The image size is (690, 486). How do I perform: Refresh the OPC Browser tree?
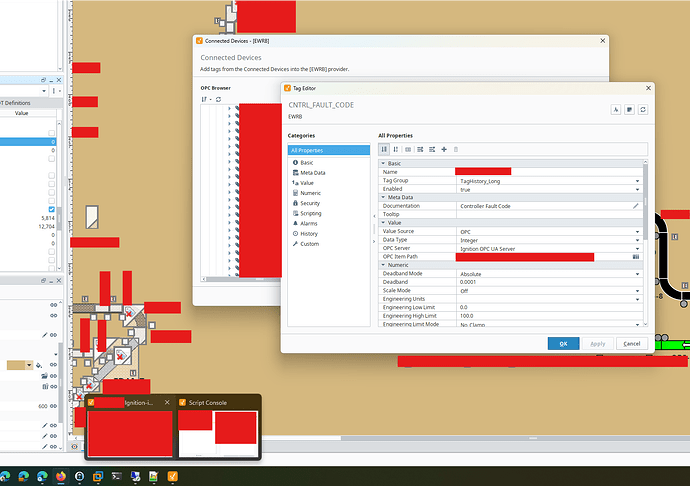click(218, 99)
